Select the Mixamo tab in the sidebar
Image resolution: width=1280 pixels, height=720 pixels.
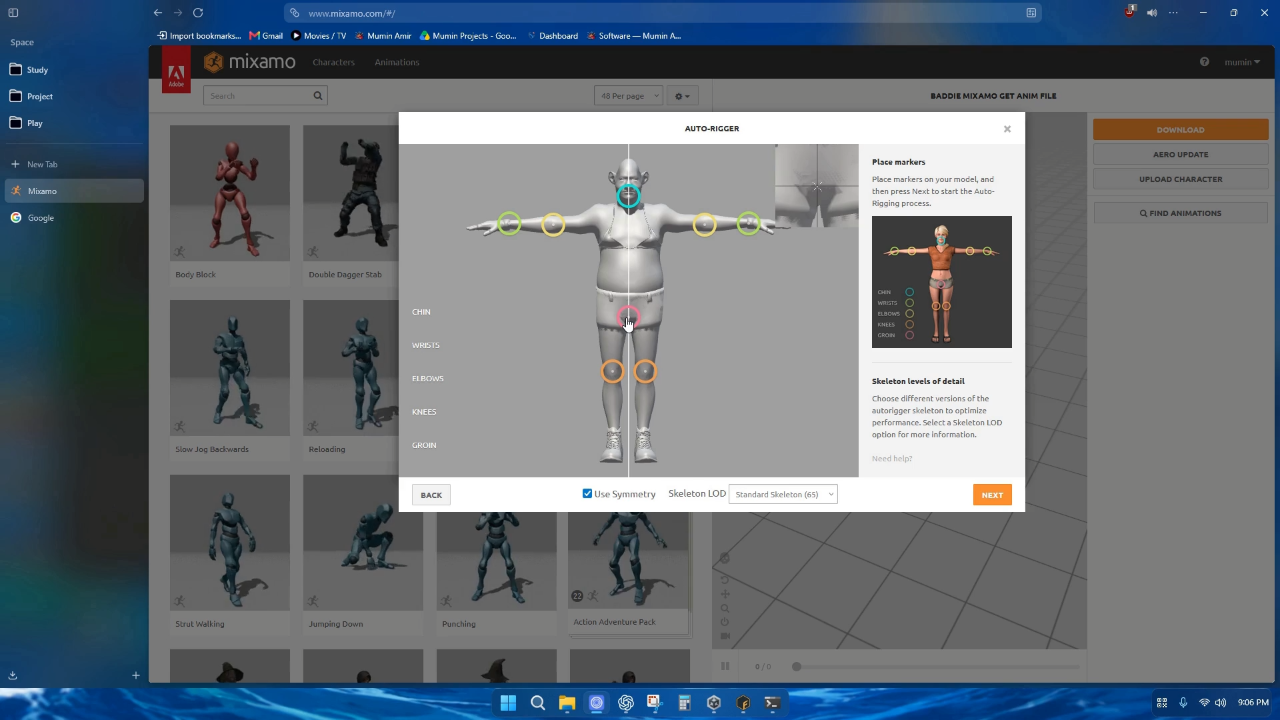coord(75,191)
